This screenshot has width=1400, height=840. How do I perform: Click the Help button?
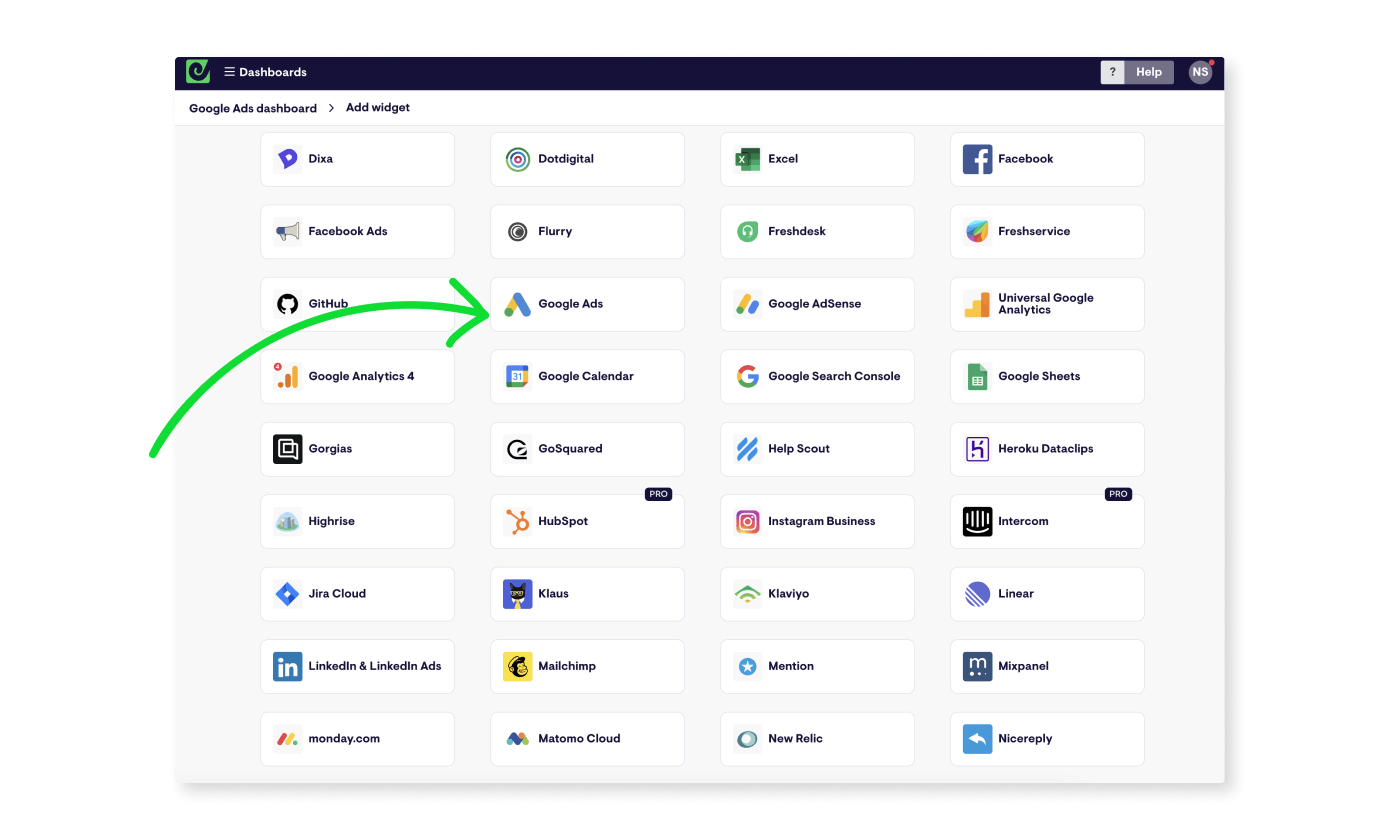(1148, 71)
